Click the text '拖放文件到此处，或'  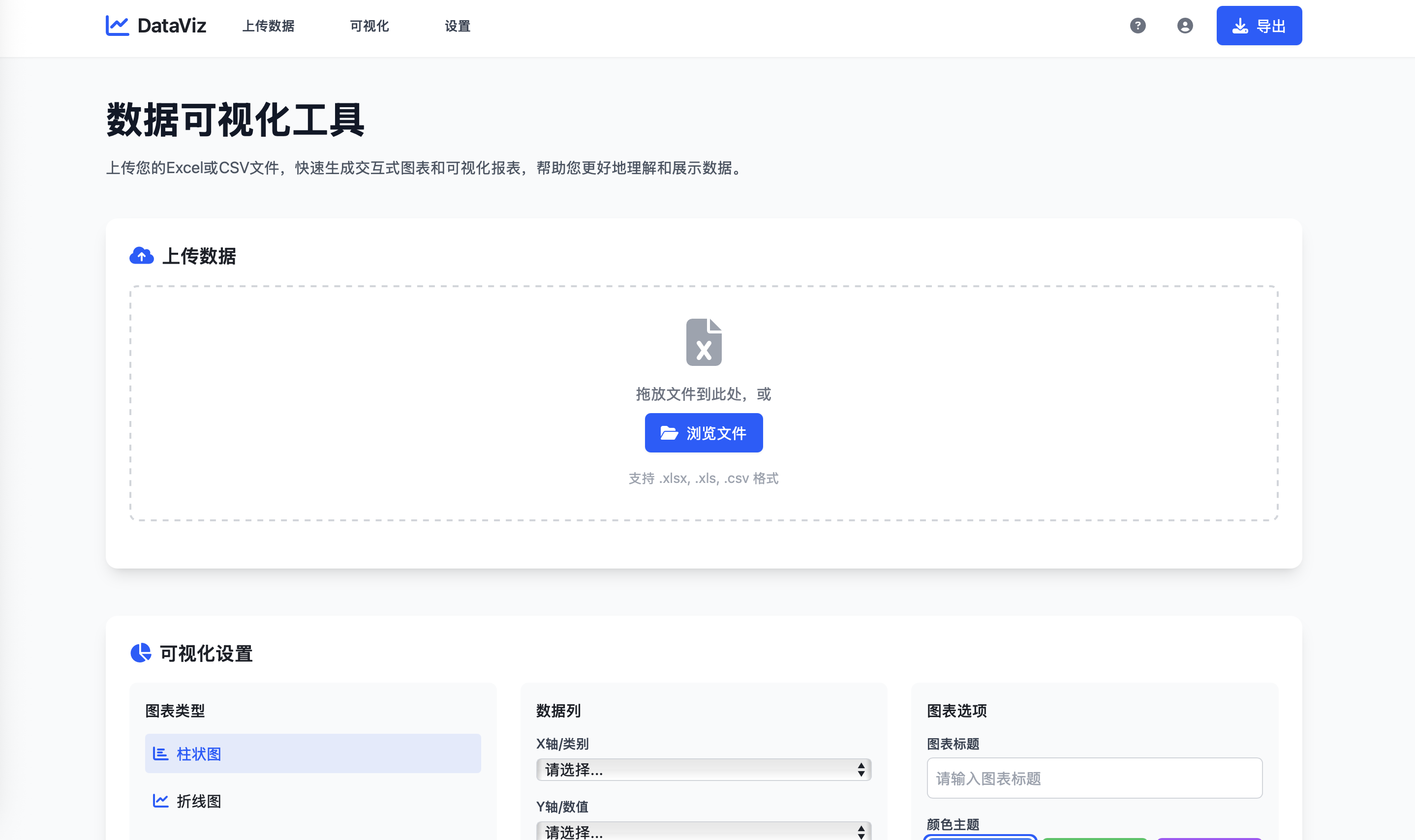click(x=703, y=394)
